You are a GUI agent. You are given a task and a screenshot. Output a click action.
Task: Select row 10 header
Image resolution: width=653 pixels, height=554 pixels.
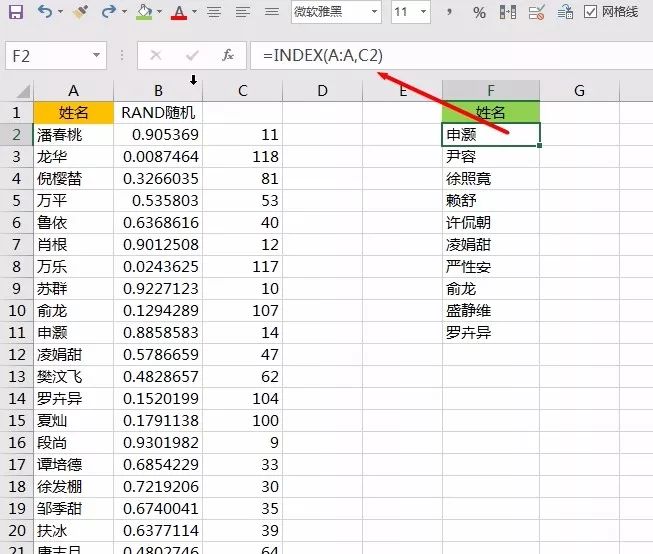[16, 310]
